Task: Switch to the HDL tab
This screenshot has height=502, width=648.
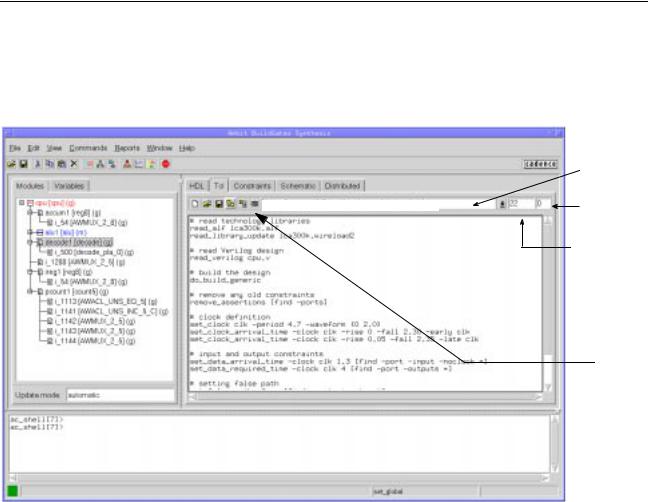Action: 197,186
